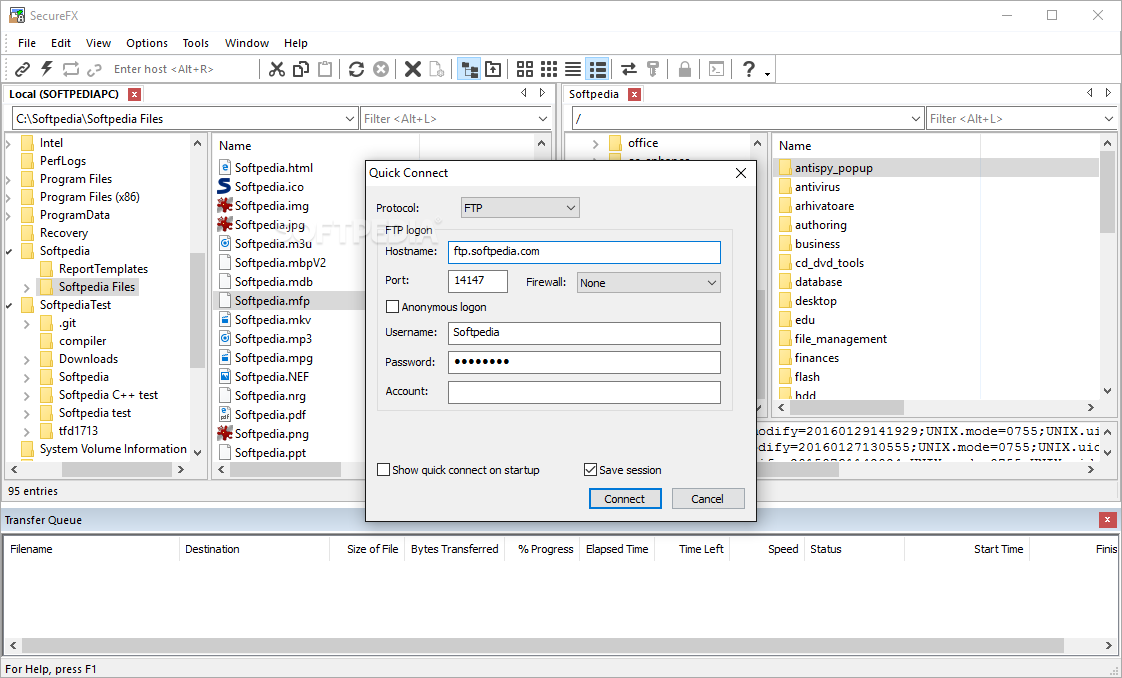Click the file Properties icon in toolbar
The height and width of the screenshot is (678, 1122).
436,69
